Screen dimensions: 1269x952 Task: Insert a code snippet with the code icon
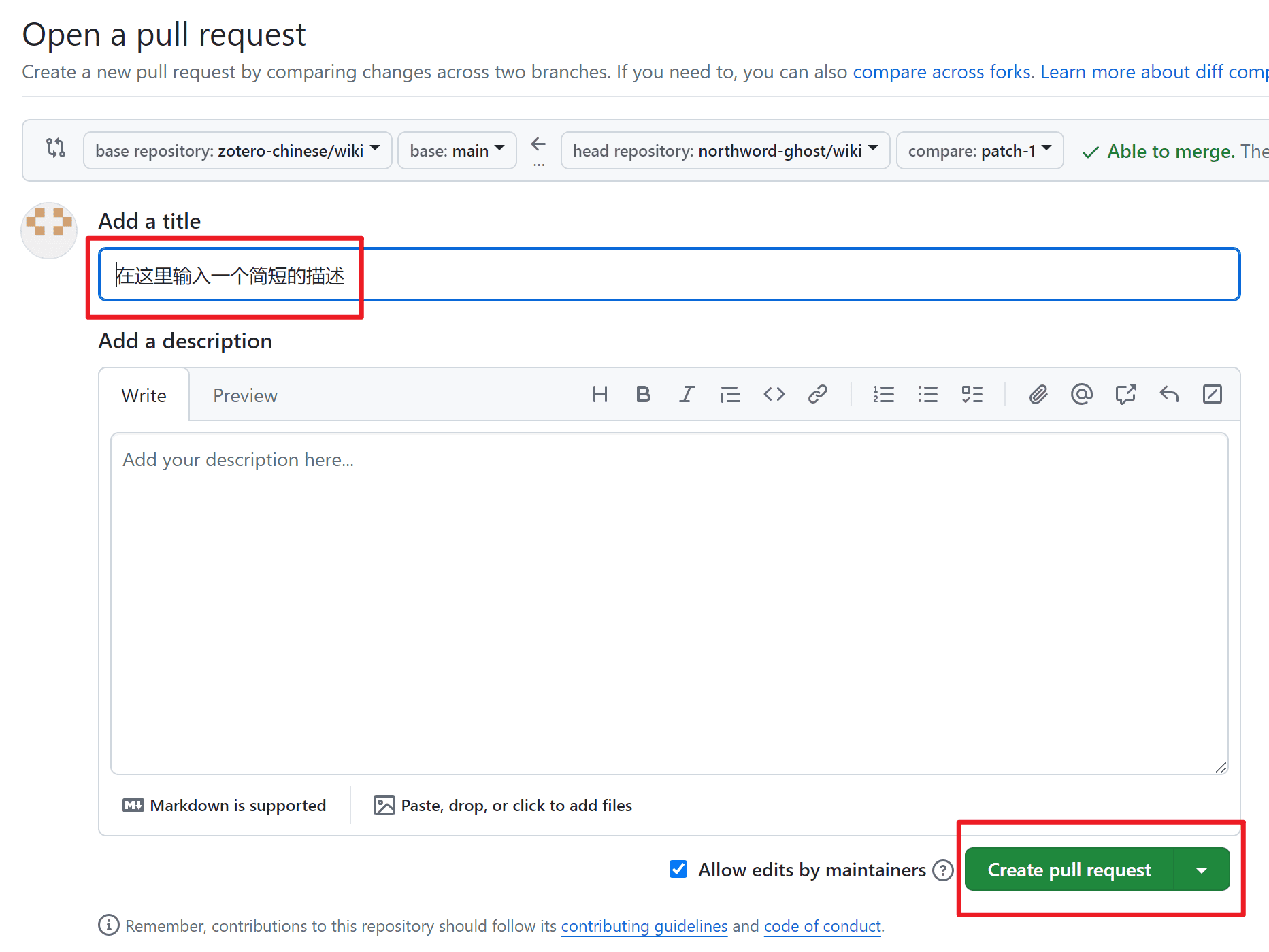click(x=774, y=395)
